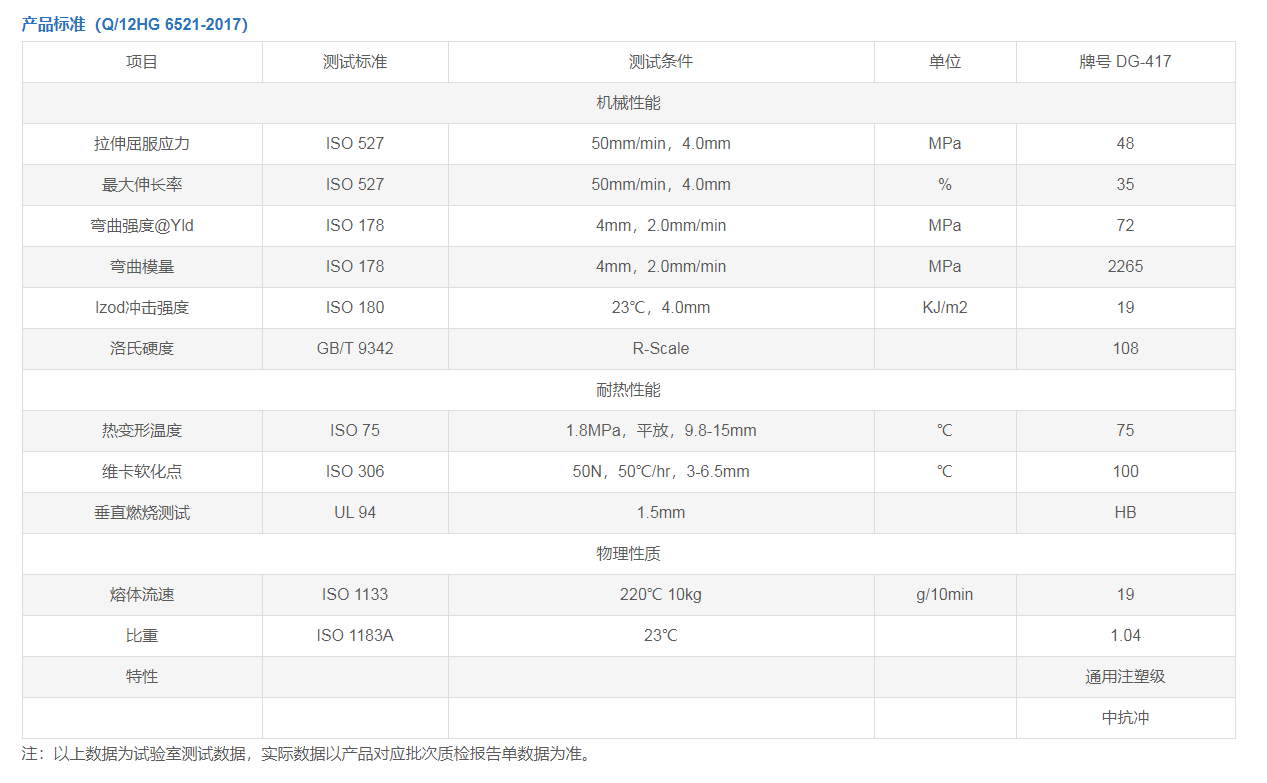Screen dimensions: 1267x783
Task: Click the 垂直燃烧测试 row label
Action: [x=142, y=513]
